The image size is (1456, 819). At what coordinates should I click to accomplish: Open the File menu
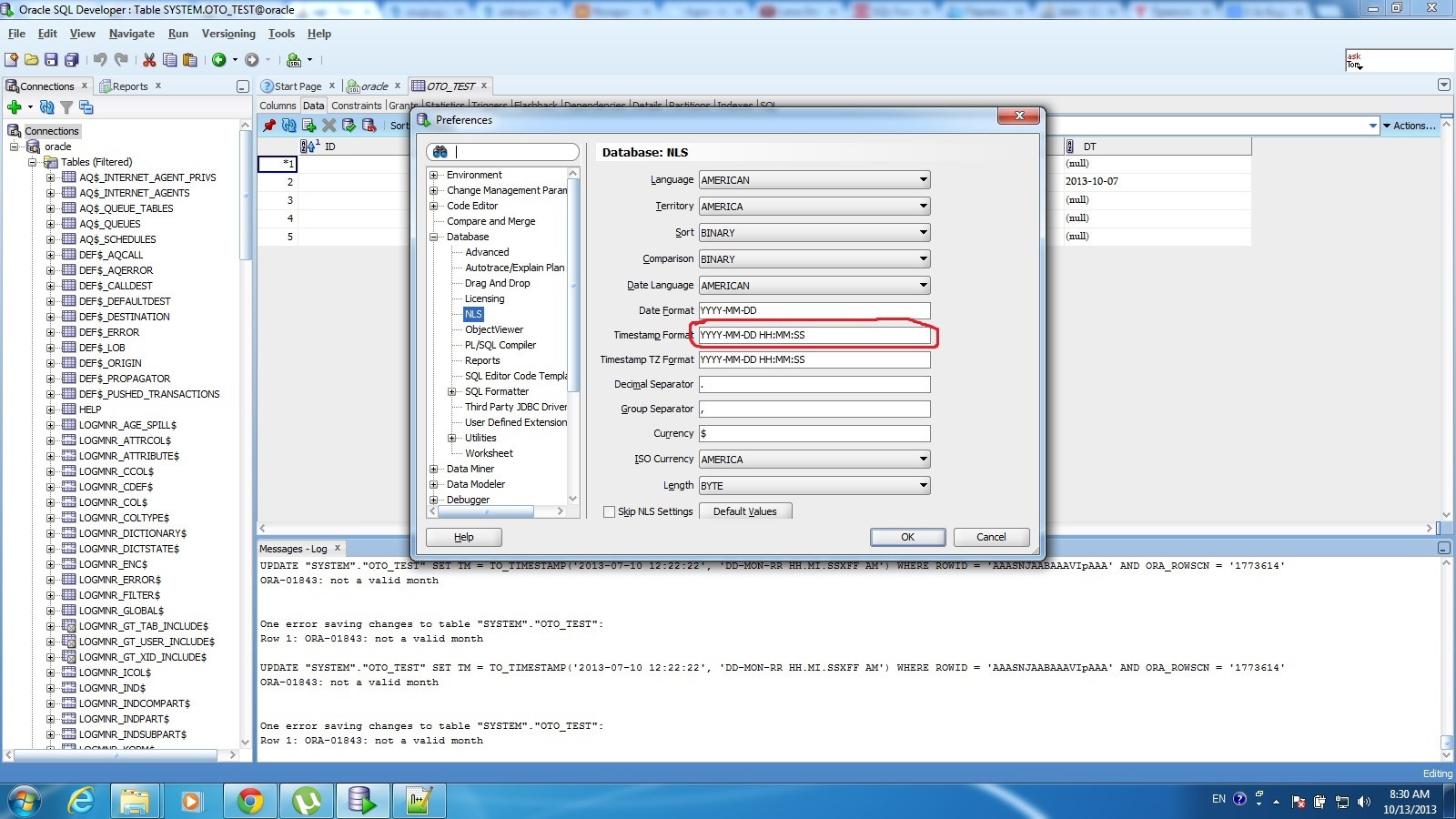point(16,34)
